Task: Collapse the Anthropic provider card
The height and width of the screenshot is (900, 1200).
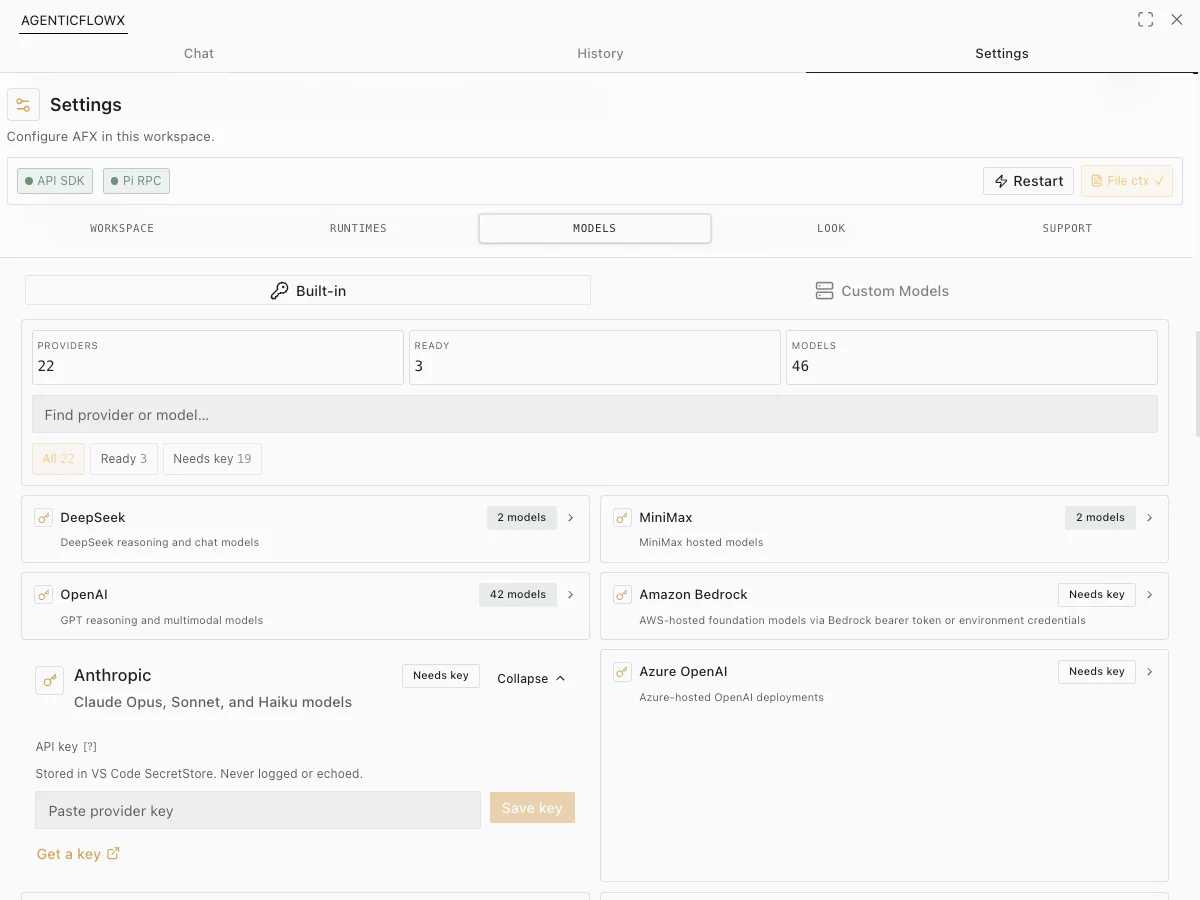Action: (531, 678)
